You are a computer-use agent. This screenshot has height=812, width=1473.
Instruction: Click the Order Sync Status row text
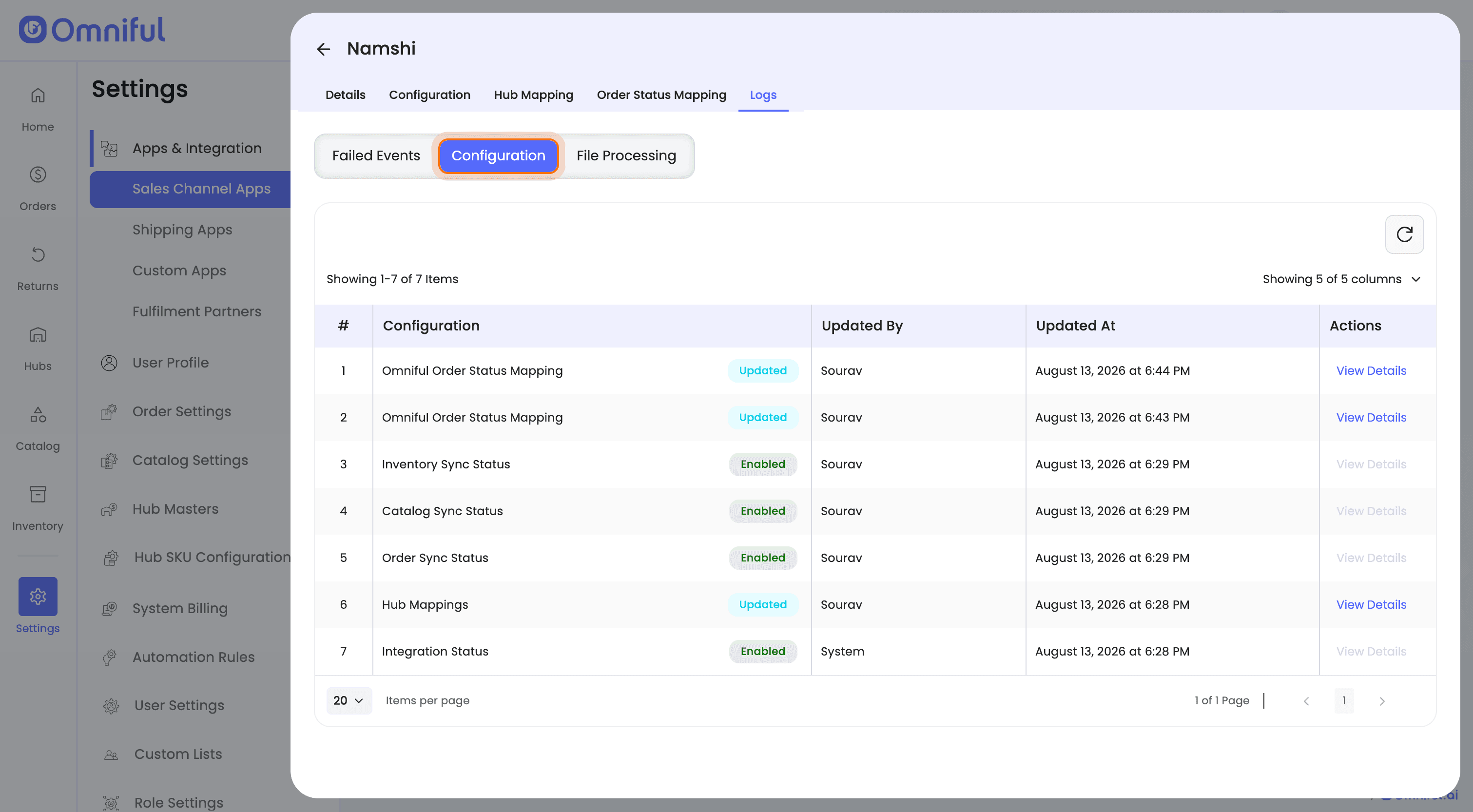435,558
